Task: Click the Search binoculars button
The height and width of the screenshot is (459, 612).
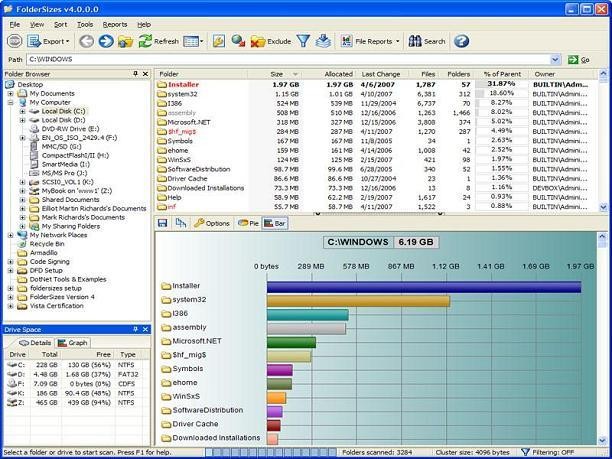Action: (427, 41)
